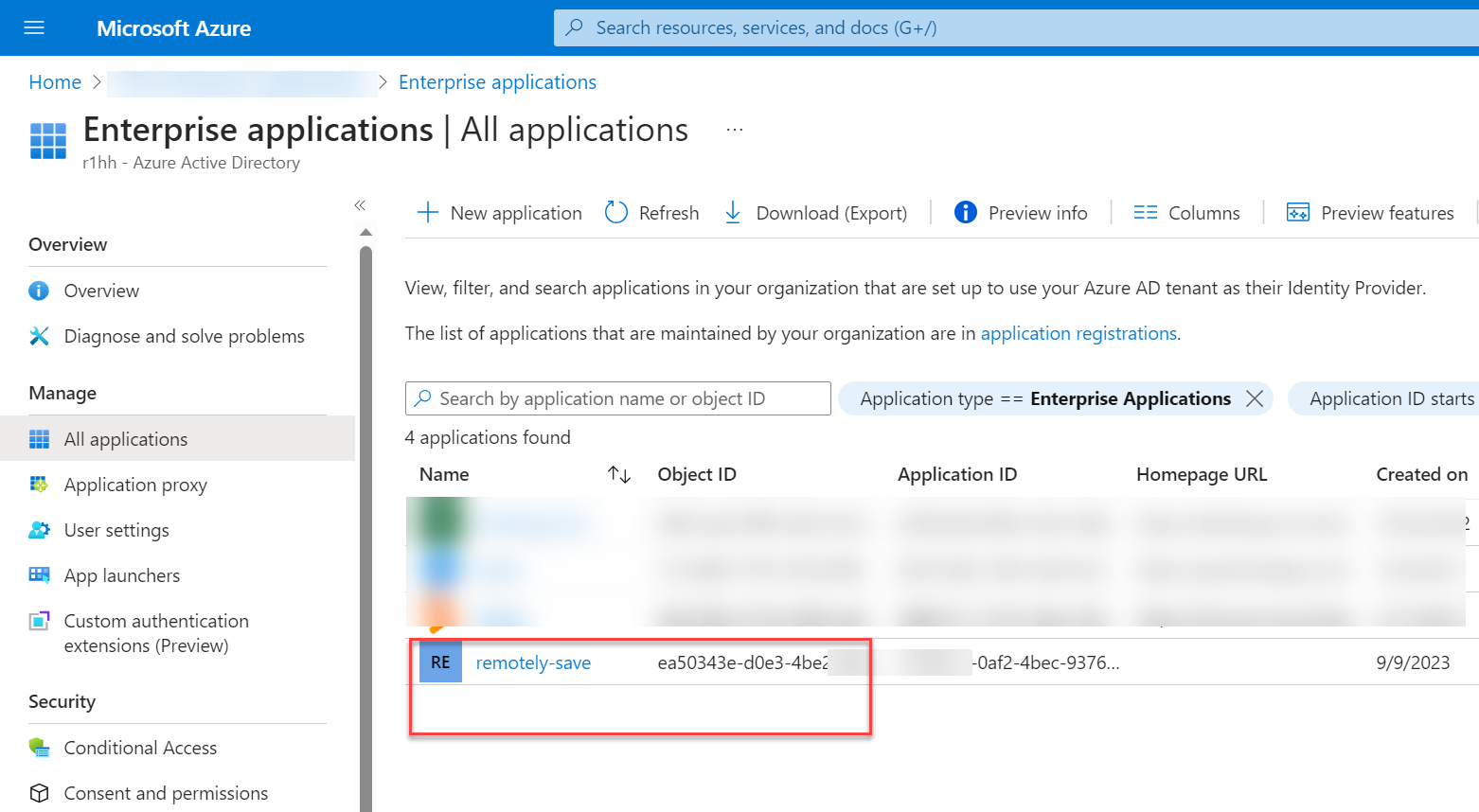The height and width of the screenshot is (812, 1479).
Task: Remove the Enterprise Applications filter
Action: click(1255, 398)
